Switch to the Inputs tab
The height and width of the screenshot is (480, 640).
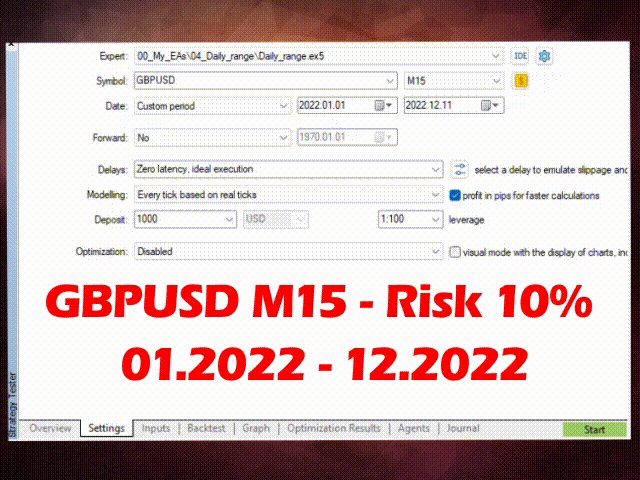156,428
